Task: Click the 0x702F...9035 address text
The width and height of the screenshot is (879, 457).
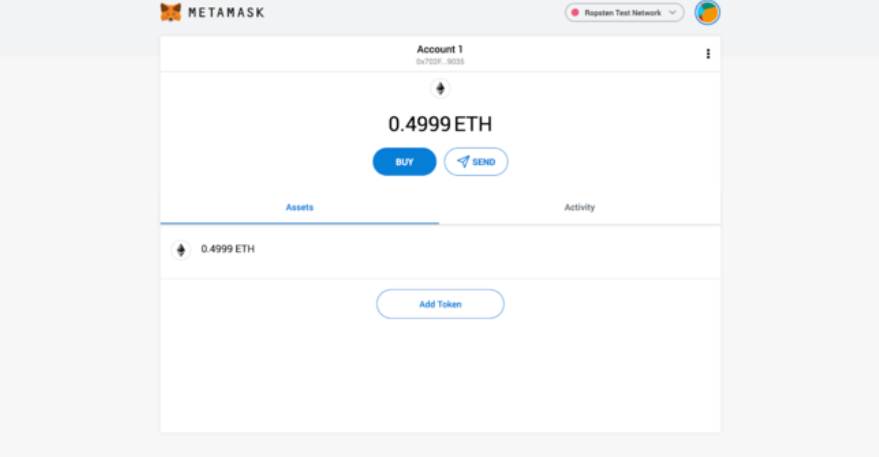Action: tap(440, 62)
